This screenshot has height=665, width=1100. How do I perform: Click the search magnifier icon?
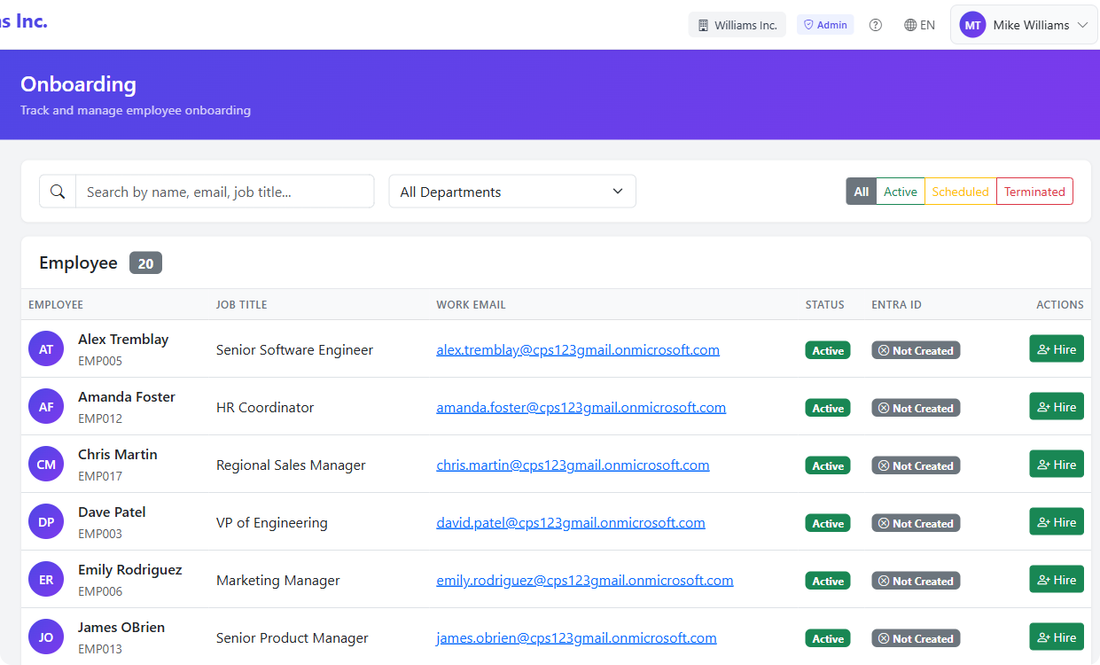point(57,190)
